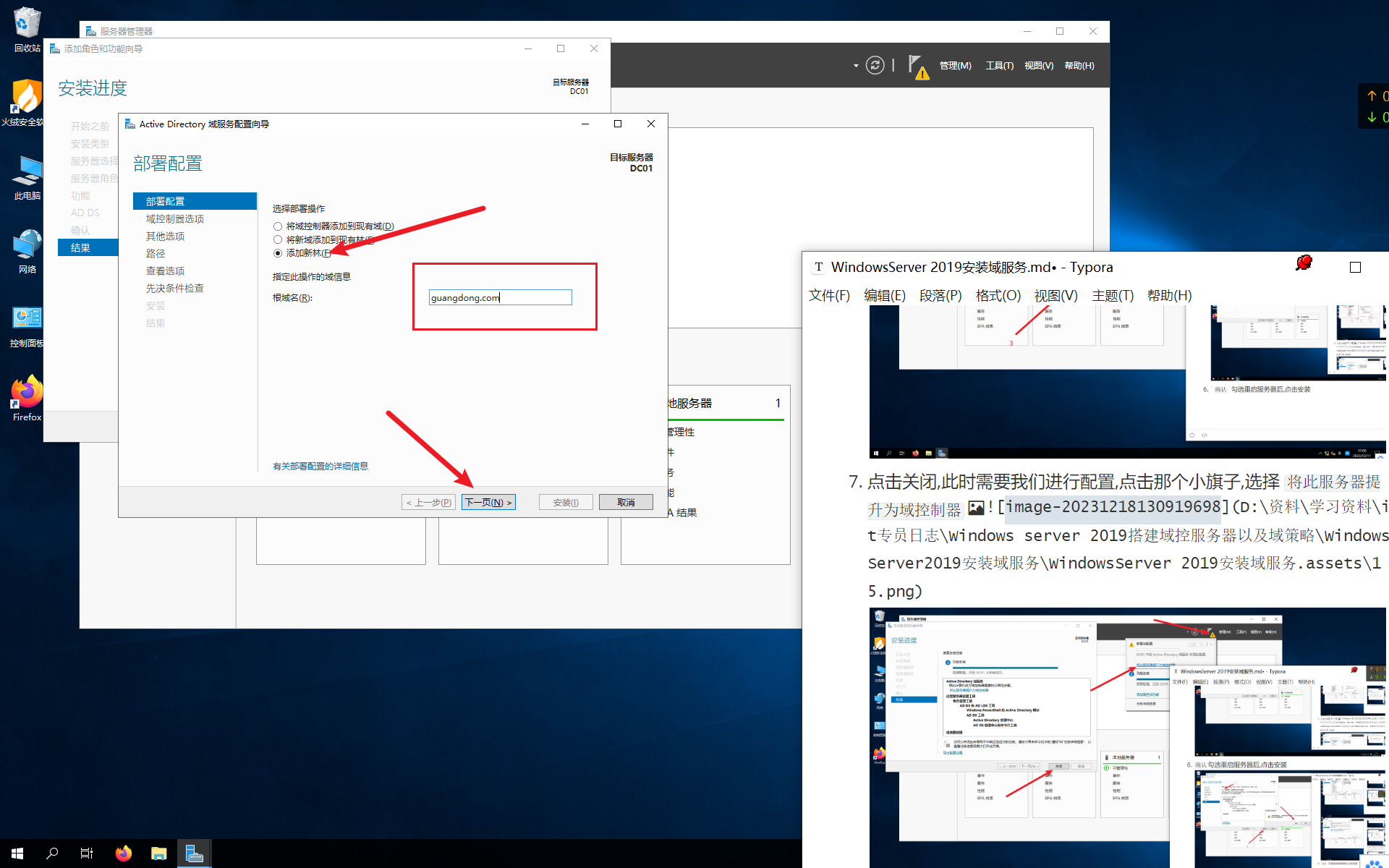This screenshot has width=1389, height=868.
Task: Select 域控制器选项 in wizard sidebar
Action: (x=175, y=218)
